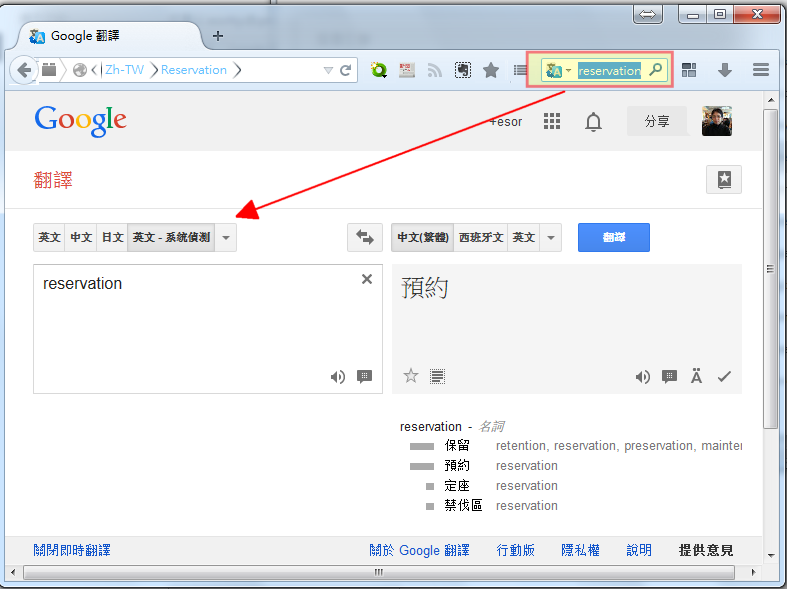This screenshot has width=787, height=589.
Task: Click the 關閉即時翻譯 link
Action: (x=72, y=550)
